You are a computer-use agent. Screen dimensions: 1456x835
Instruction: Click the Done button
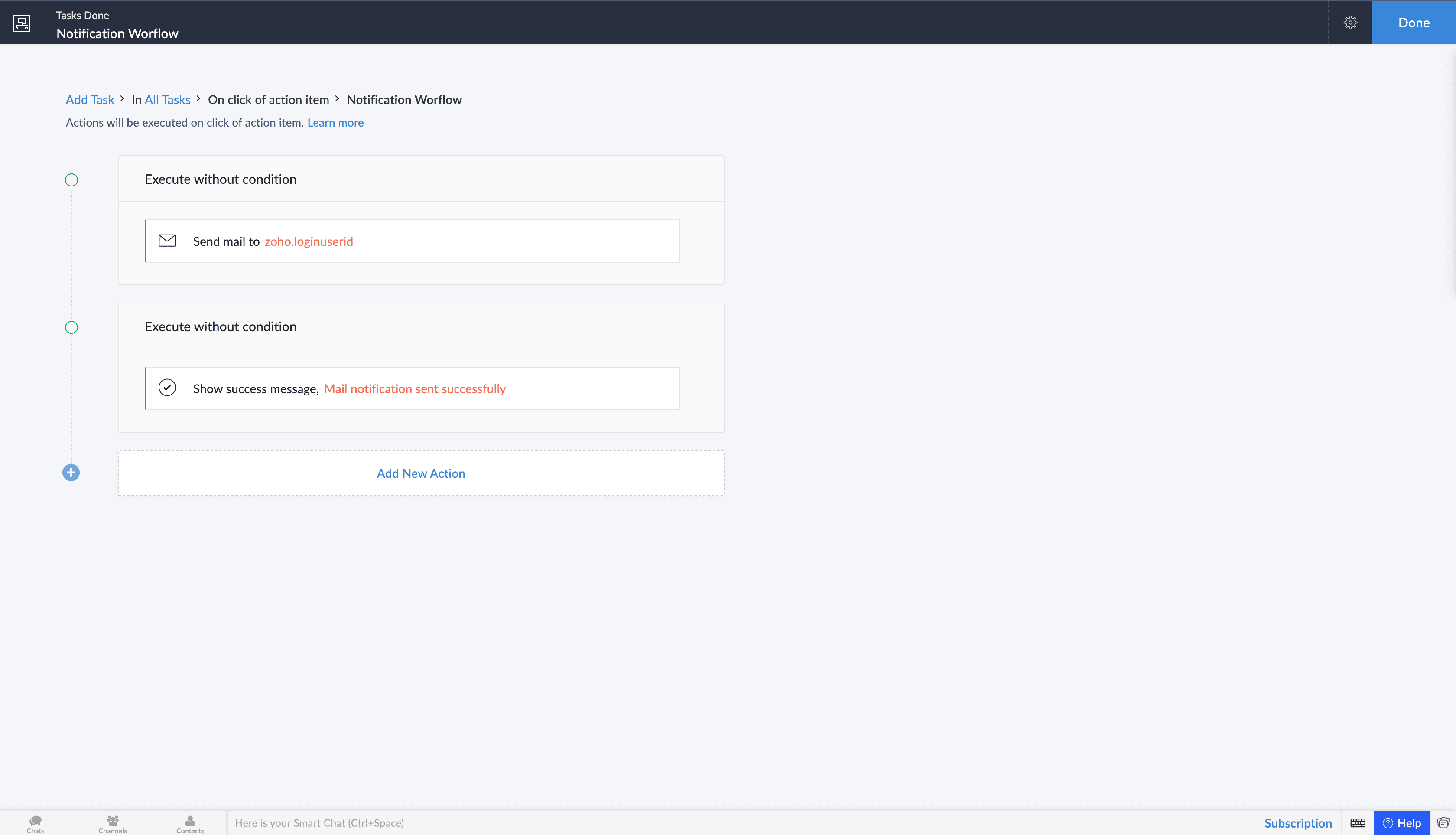click(1414, 23)
